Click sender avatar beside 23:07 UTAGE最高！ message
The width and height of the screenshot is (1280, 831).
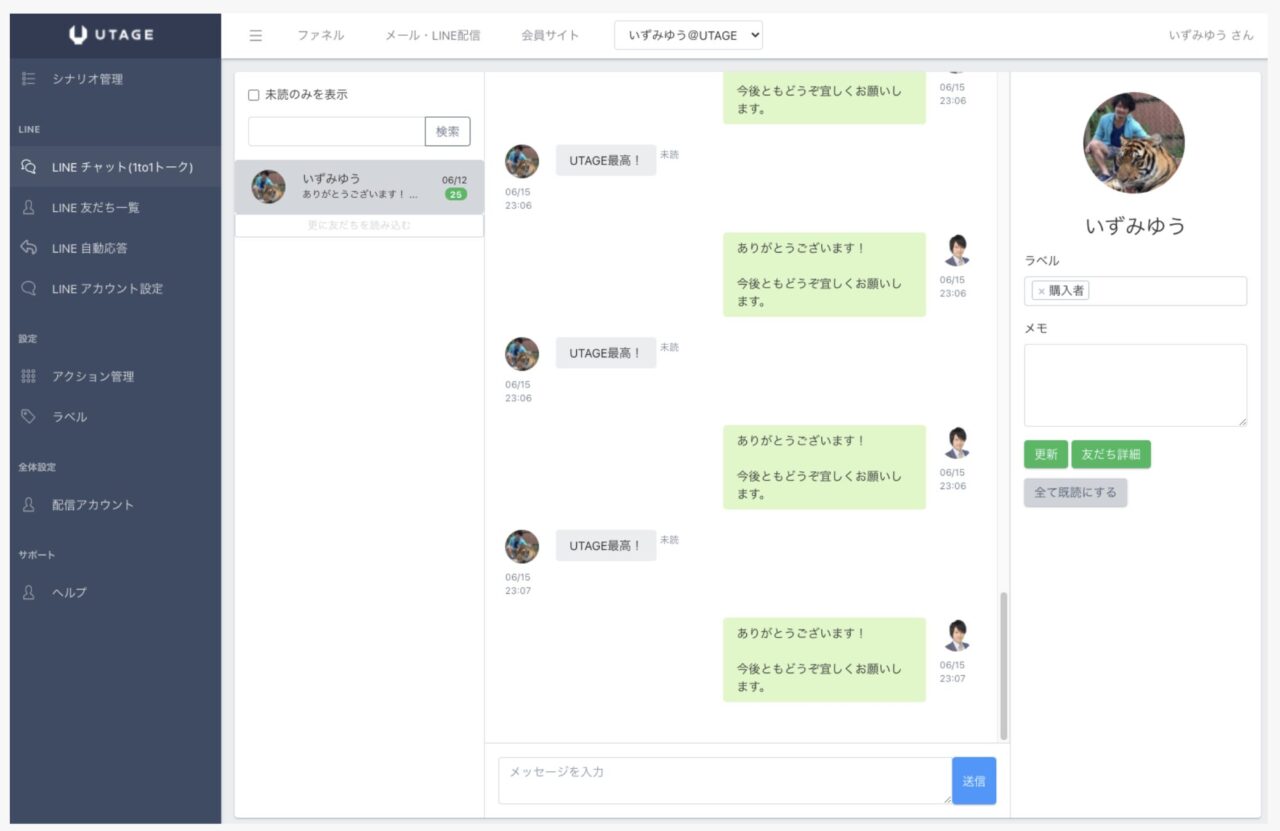pos(522,546)
